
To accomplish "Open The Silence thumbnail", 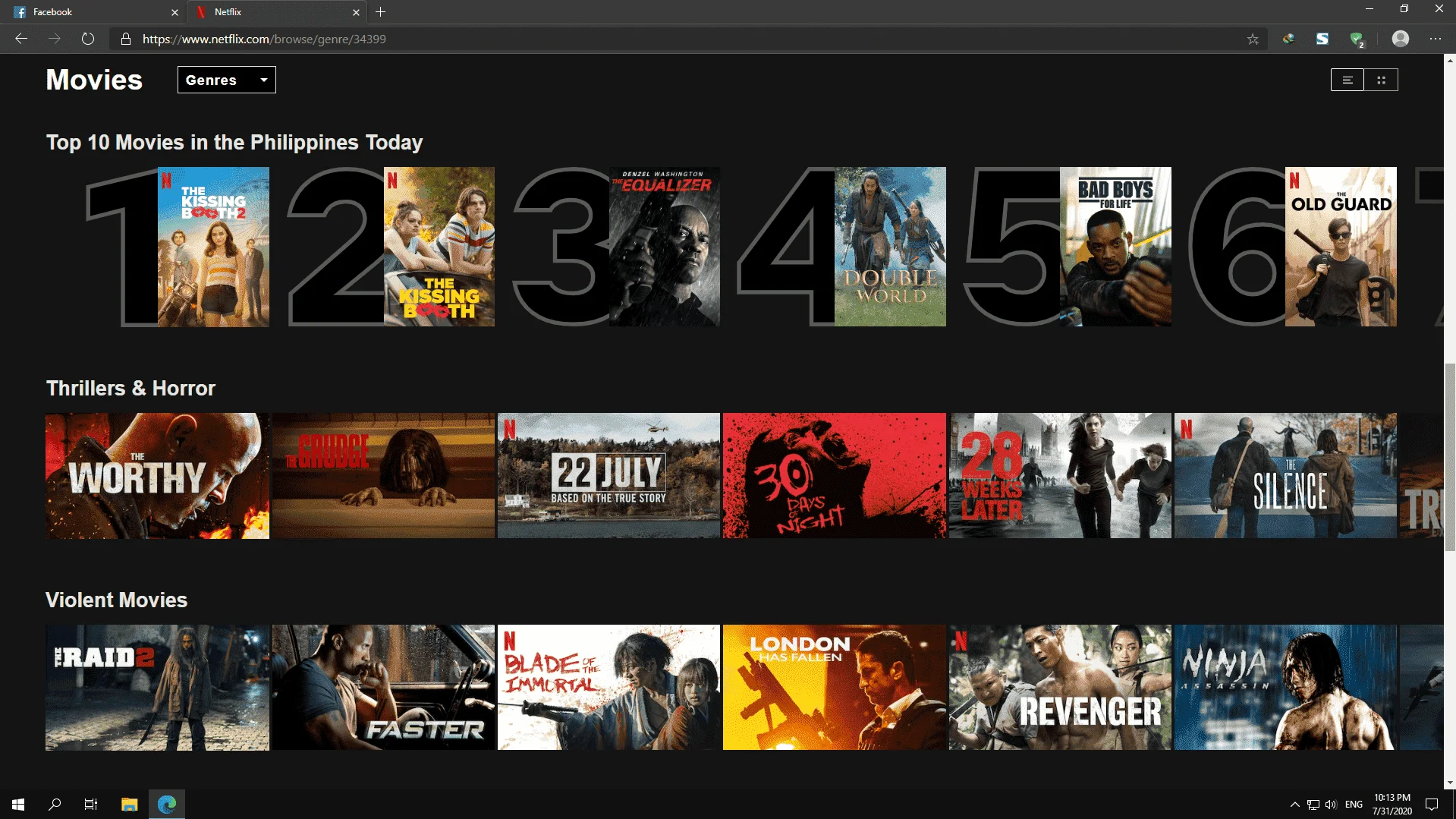I will [1285, 476].
